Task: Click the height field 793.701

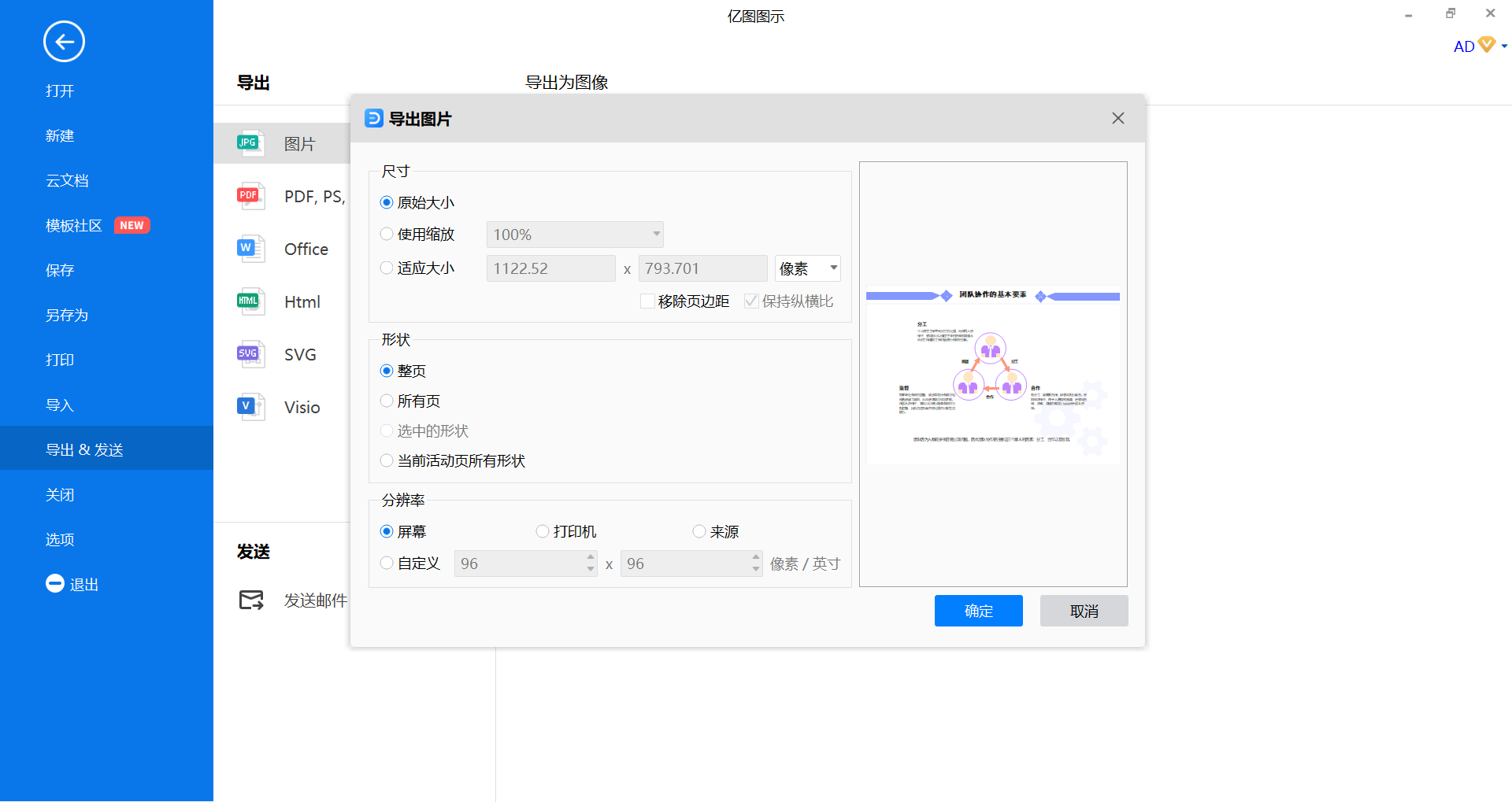Action: pyautogui.click(x=703, y=268)
